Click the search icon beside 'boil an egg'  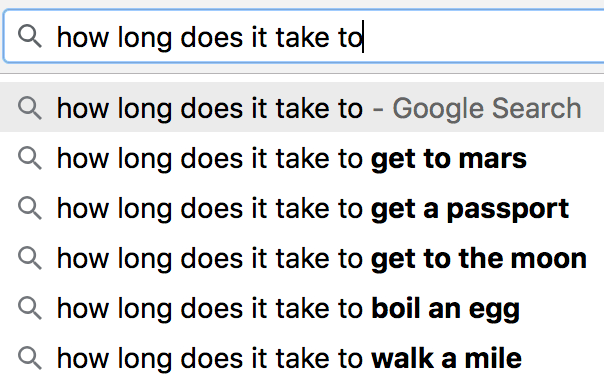coord(30,308)
